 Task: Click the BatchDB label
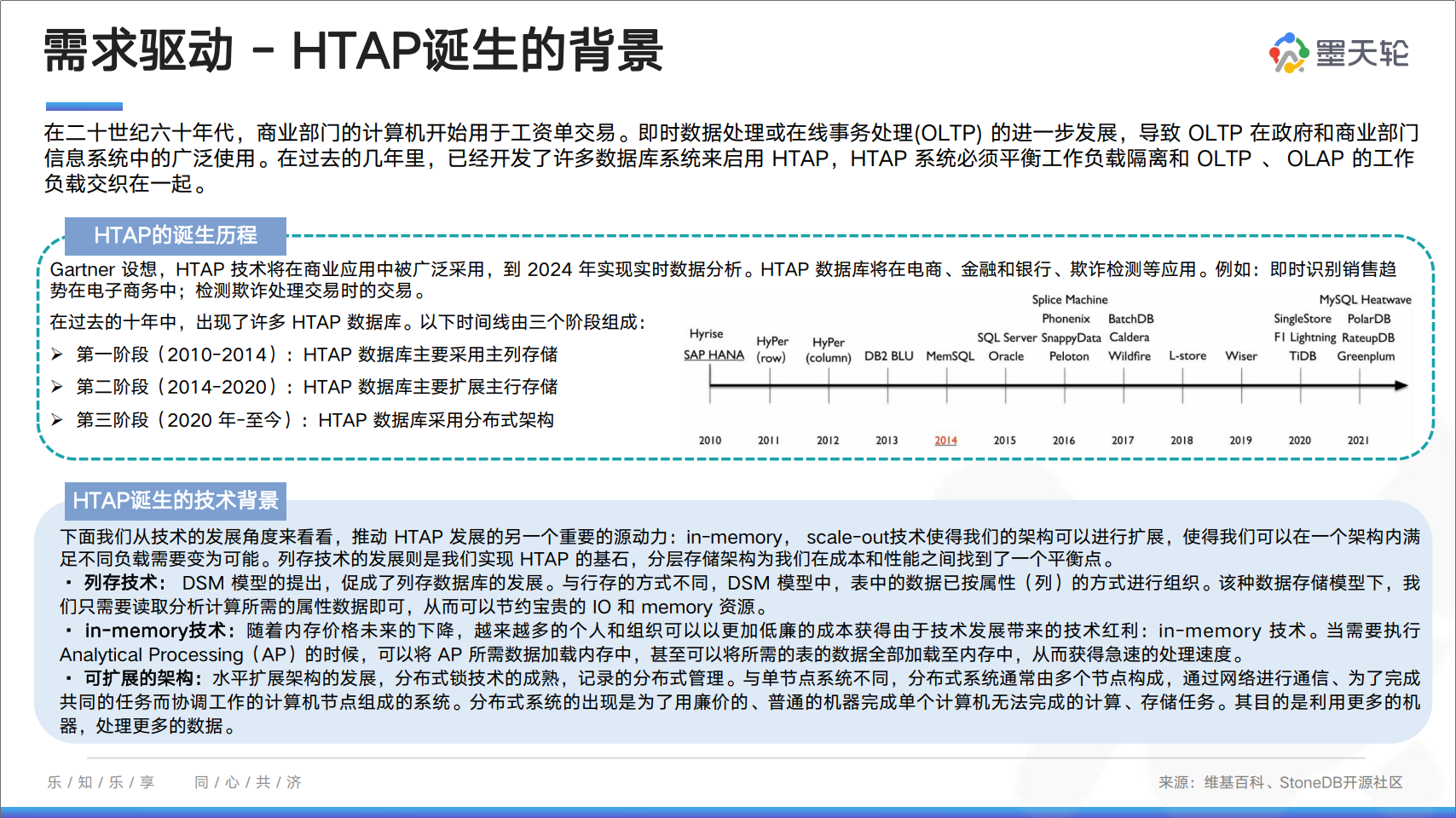click(1131, 319)
